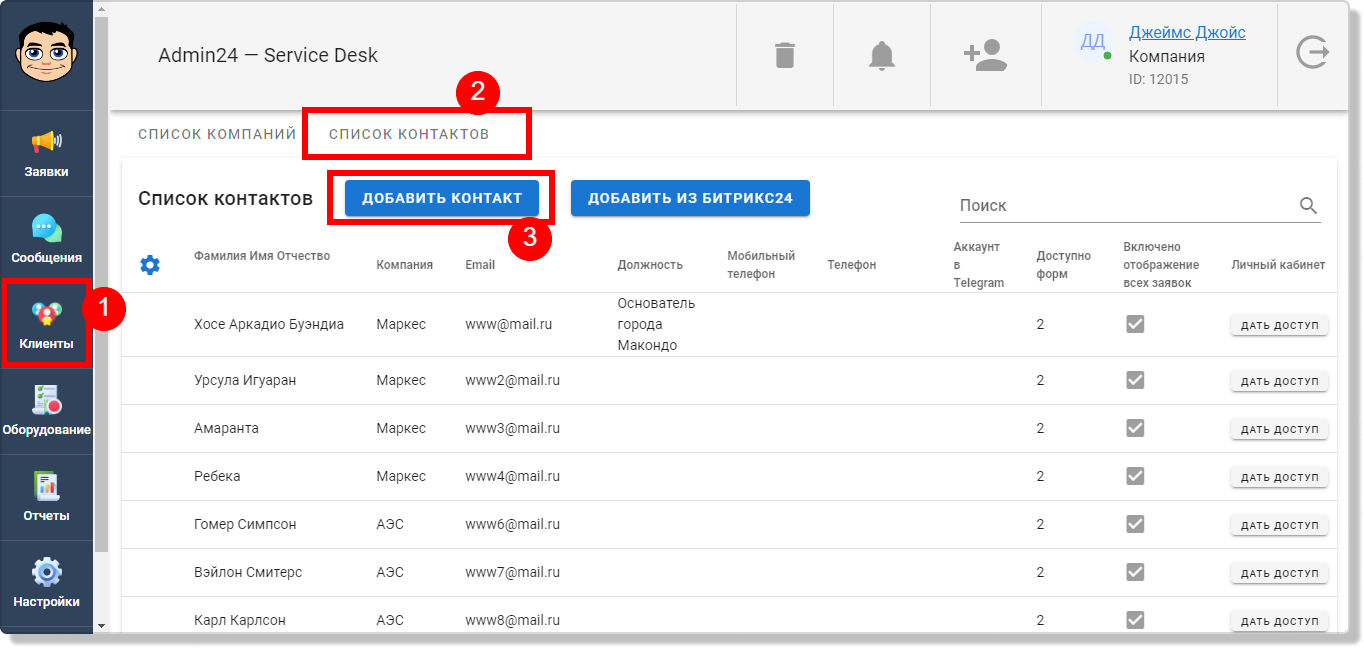Switch to Список компаний tab

coord(217,134)
